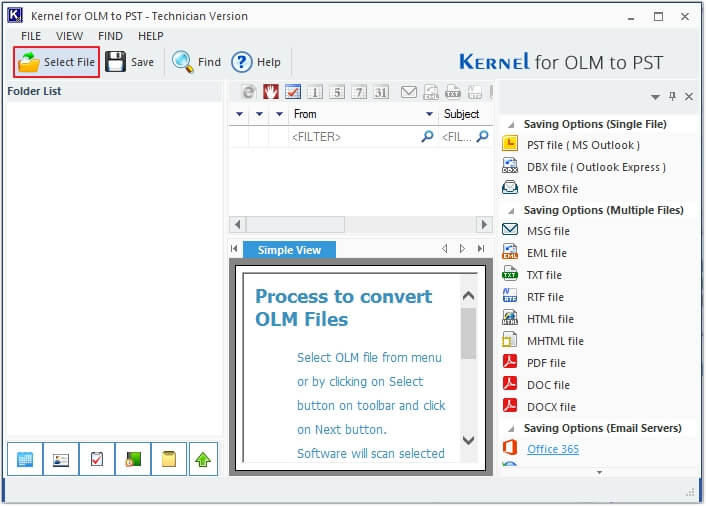Viewport: 706px width, 506px height.
Task: Click the 5-day calendar icon
Action: pyautogui.click(x=337, y=92)
